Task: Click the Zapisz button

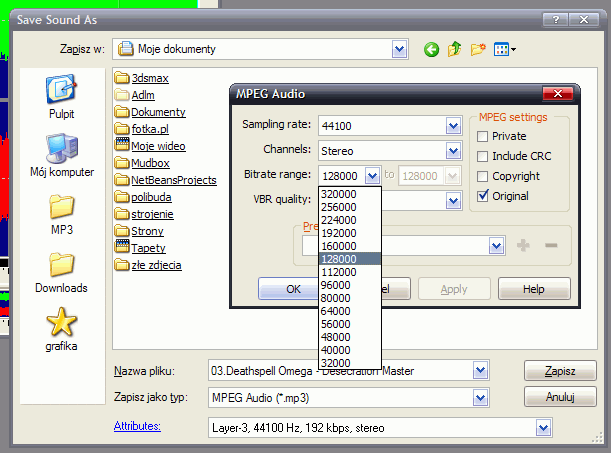Action: pyautogui.click(x=559, y=371)
